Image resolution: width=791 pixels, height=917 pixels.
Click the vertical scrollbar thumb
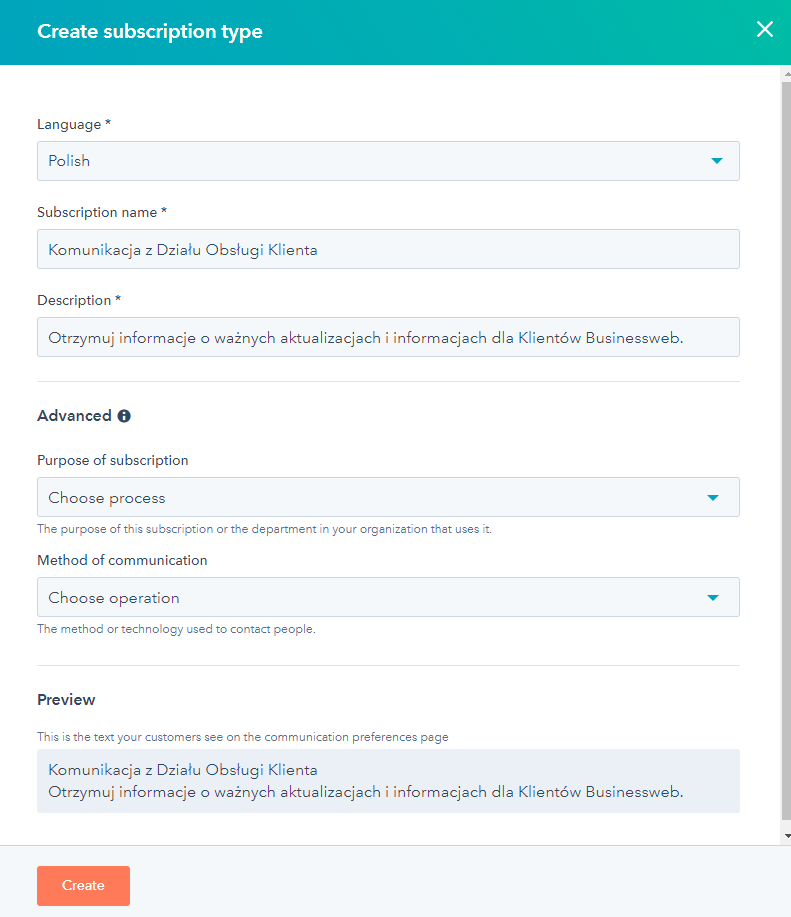[x=786, y=450]
